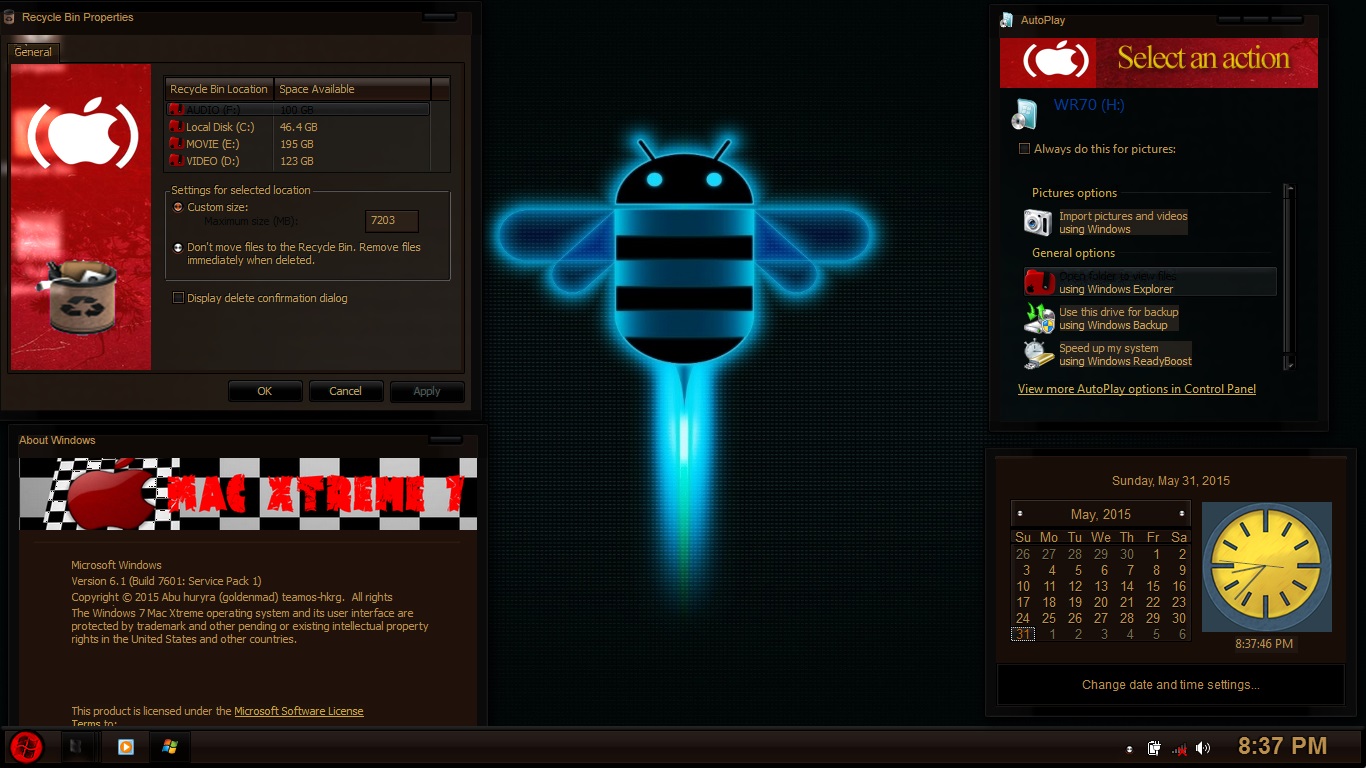Click the 195 GB space value
The image size is (1366, 768).
297,144
